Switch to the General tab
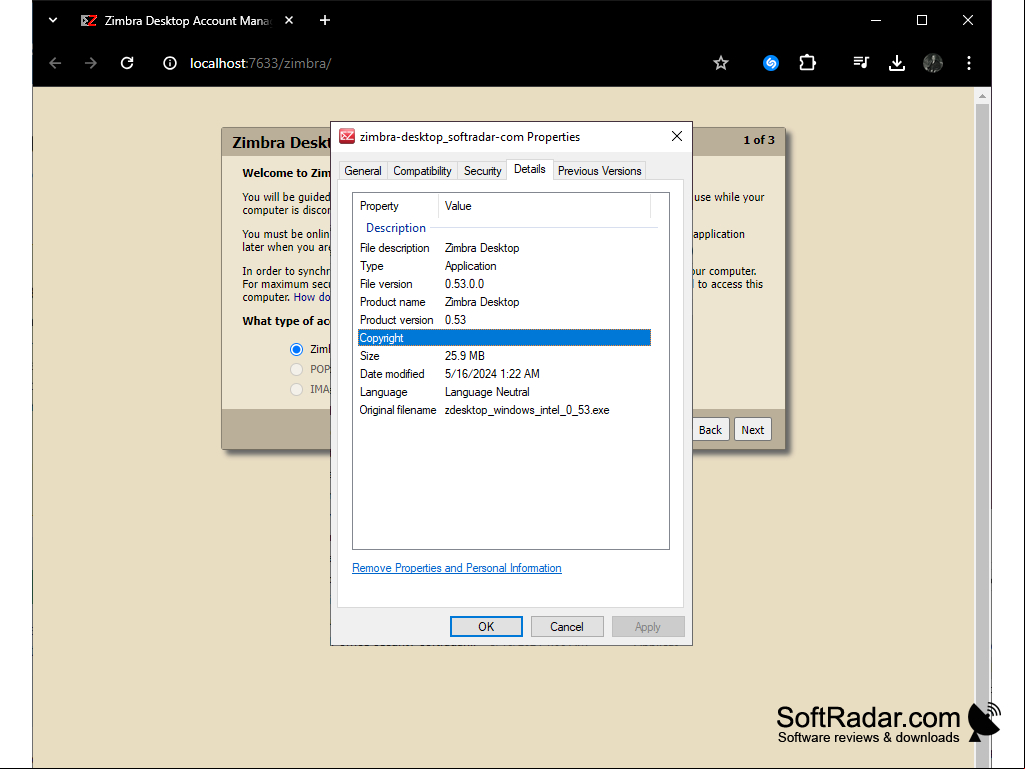The width and height of the screenshot is (1025, 769). point(363,171)
